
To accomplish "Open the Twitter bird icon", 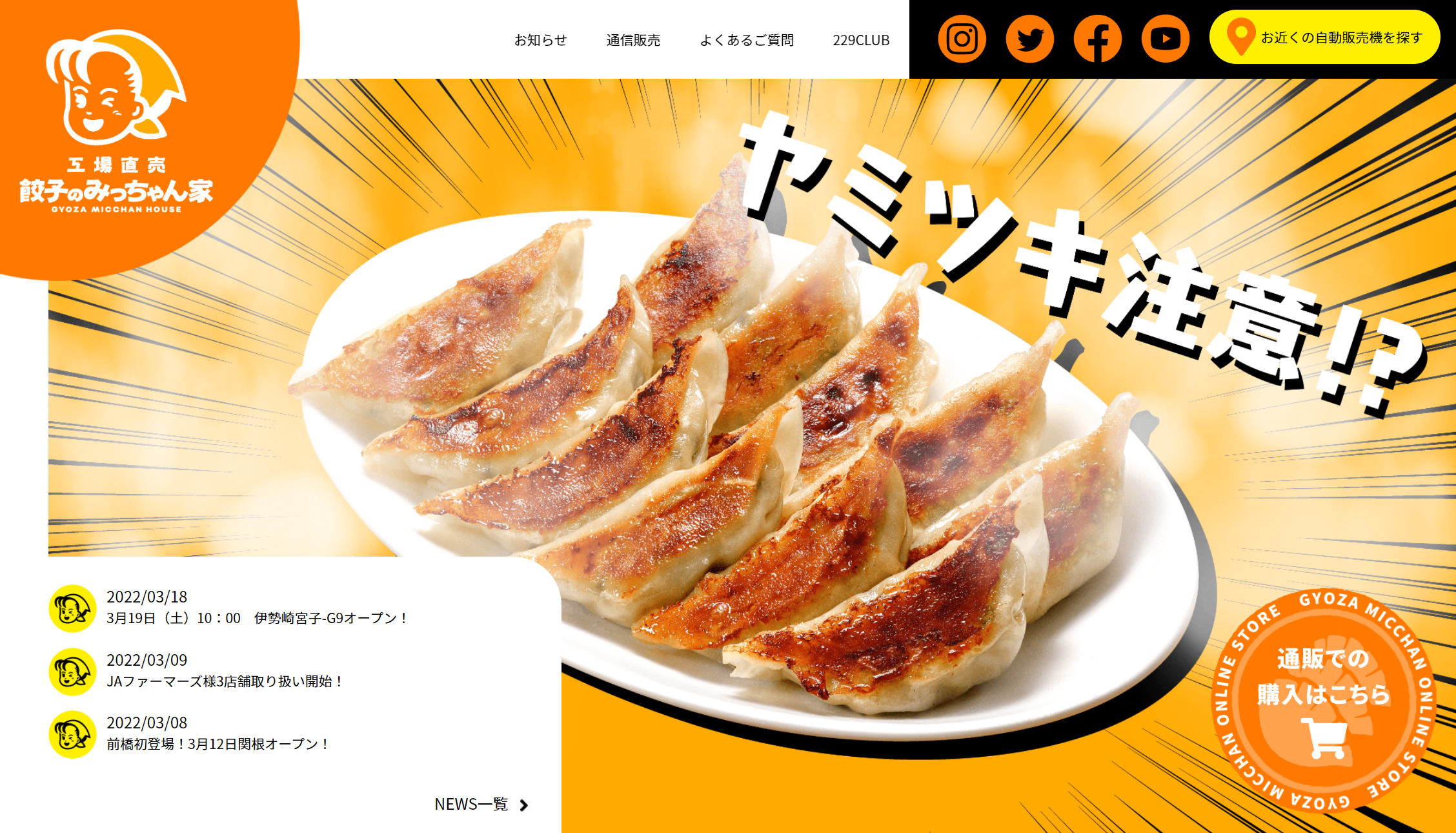I will click(x=1029, y=39).
